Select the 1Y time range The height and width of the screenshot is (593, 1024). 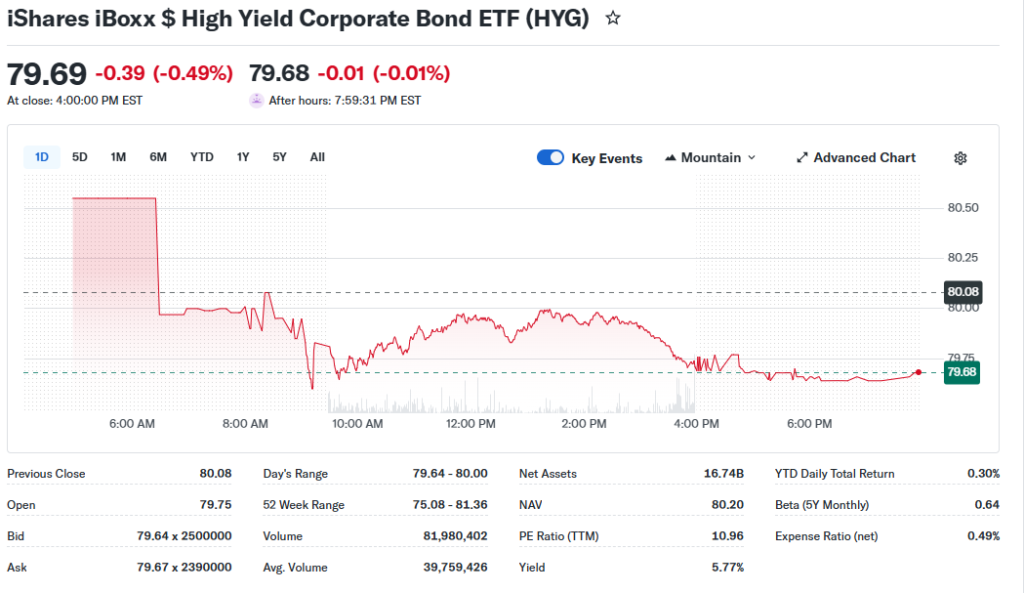[243, 157]
